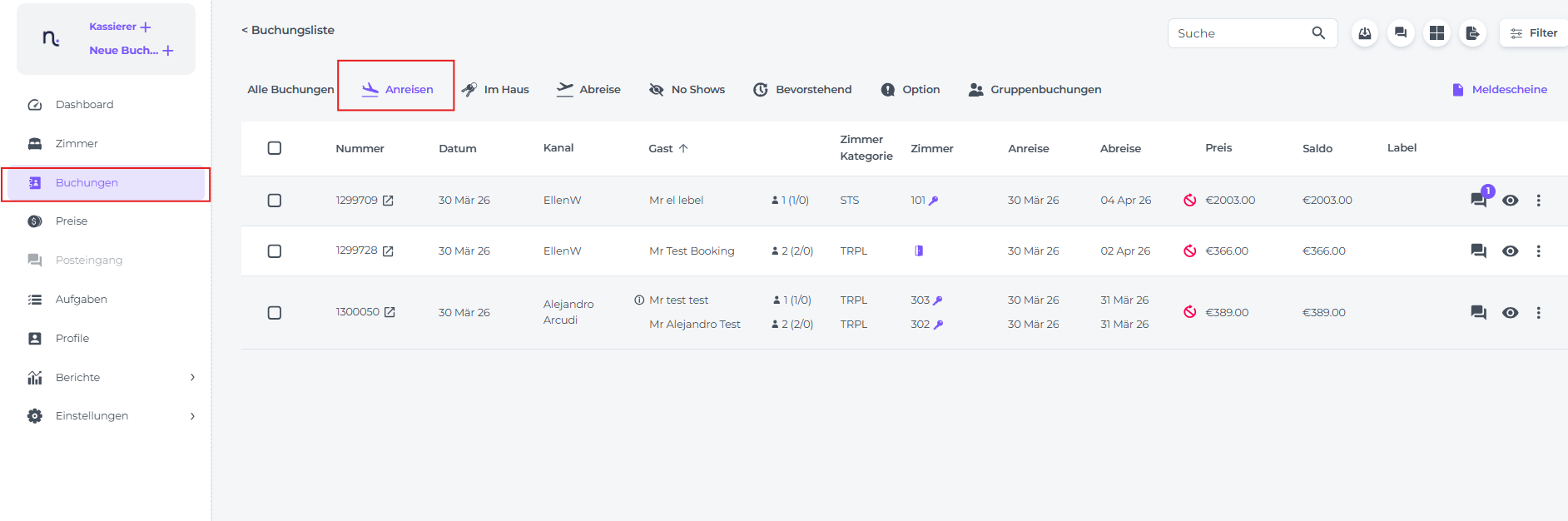Open the Filter button
Viewport: 1568px width, 521px height.
pos(1534,33)
